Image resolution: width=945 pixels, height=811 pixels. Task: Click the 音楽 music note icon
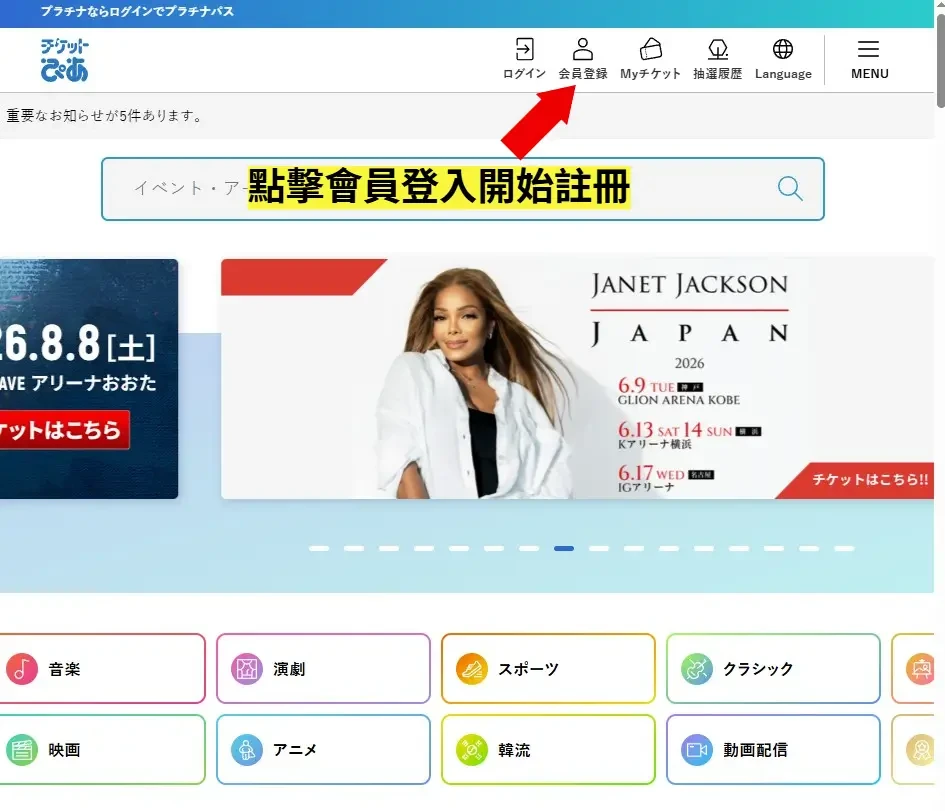tap(22, 669)
